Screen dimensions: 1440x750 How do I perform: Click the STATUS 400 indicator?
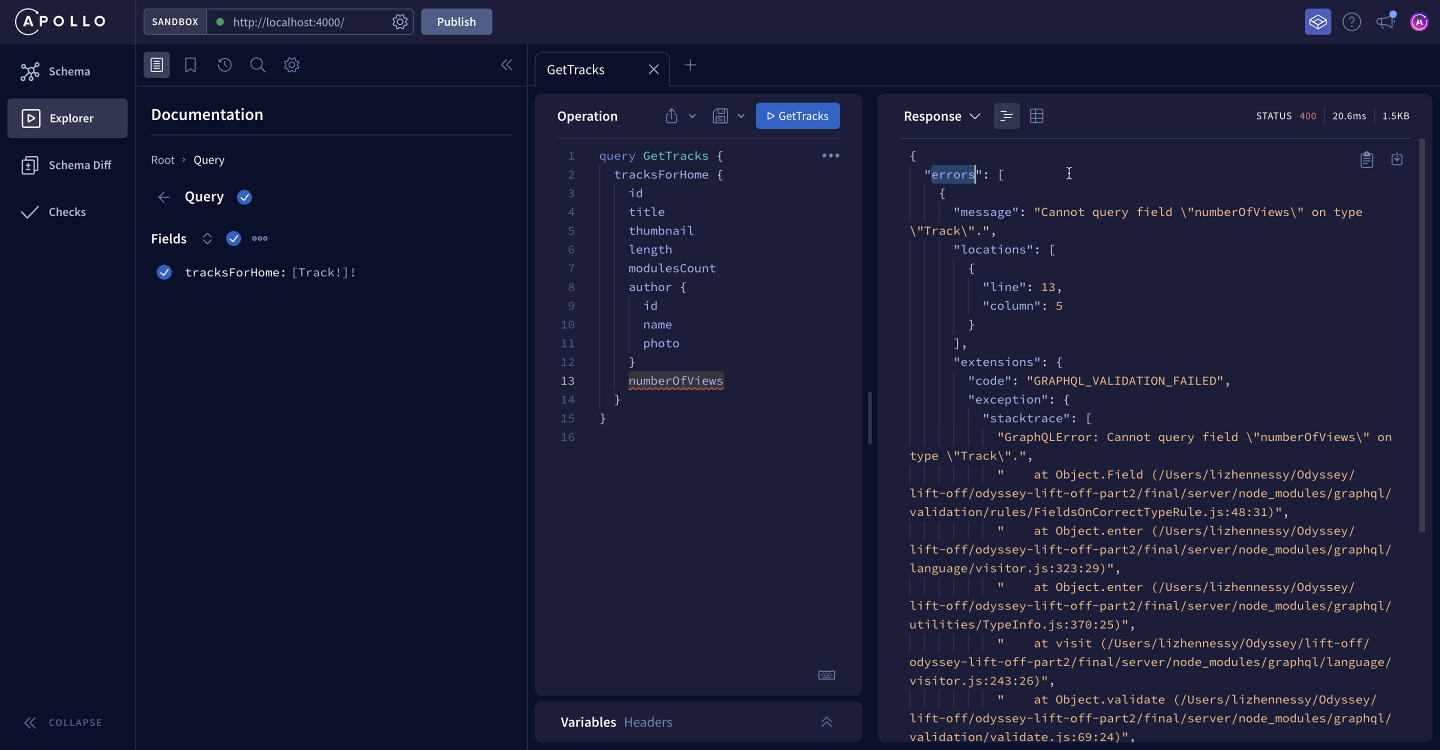click(x=1286, y=116)
